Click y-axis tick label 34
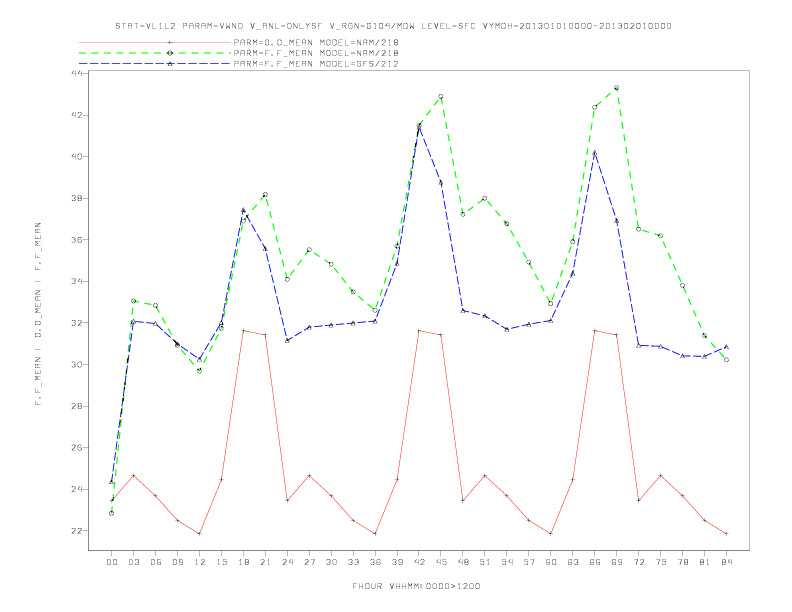This screenshot has width=792, height=612. tap(77, 281)
